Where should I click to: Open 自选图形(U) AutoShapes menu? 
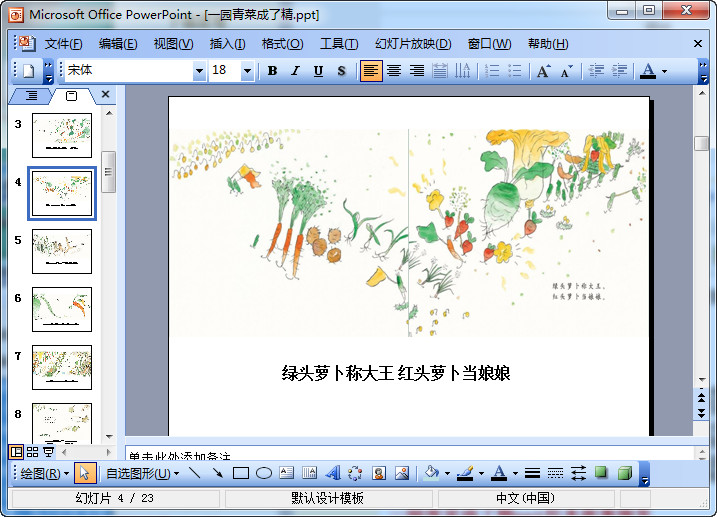(x=142, y=474)
